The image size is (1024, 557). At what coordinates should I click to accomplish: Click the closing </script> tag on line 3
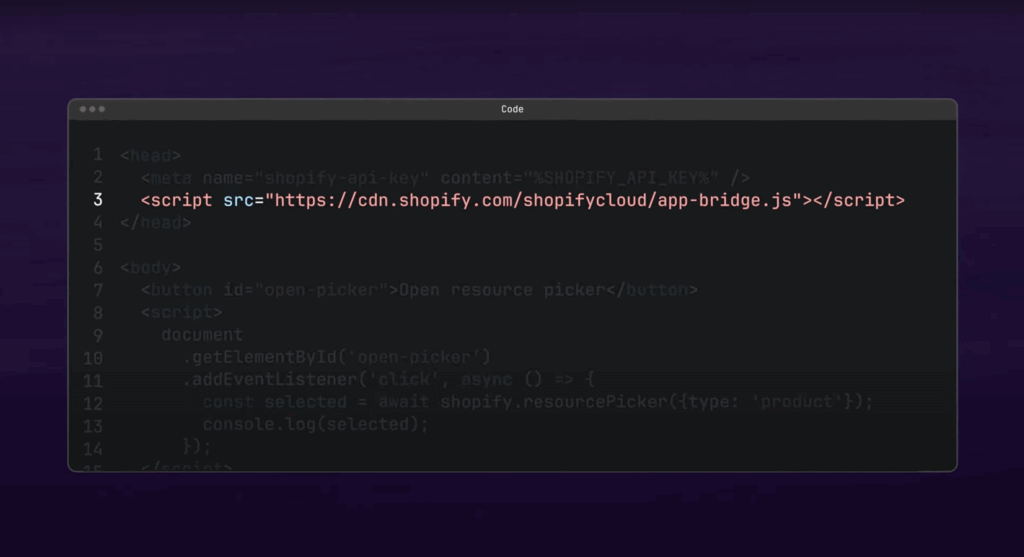tap(859, 200)
